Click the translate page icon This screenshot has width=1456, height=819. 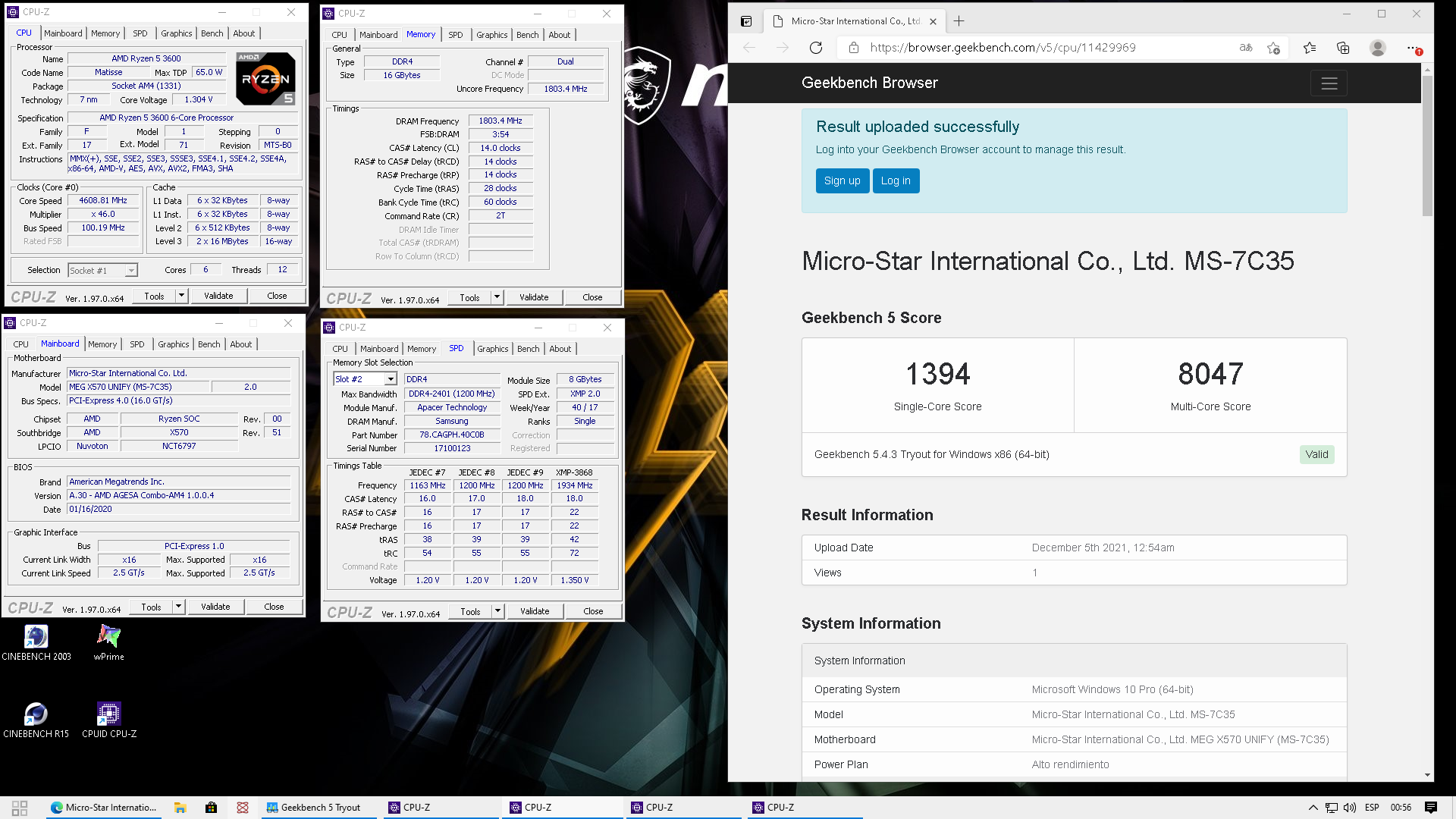coord(1246,48)
